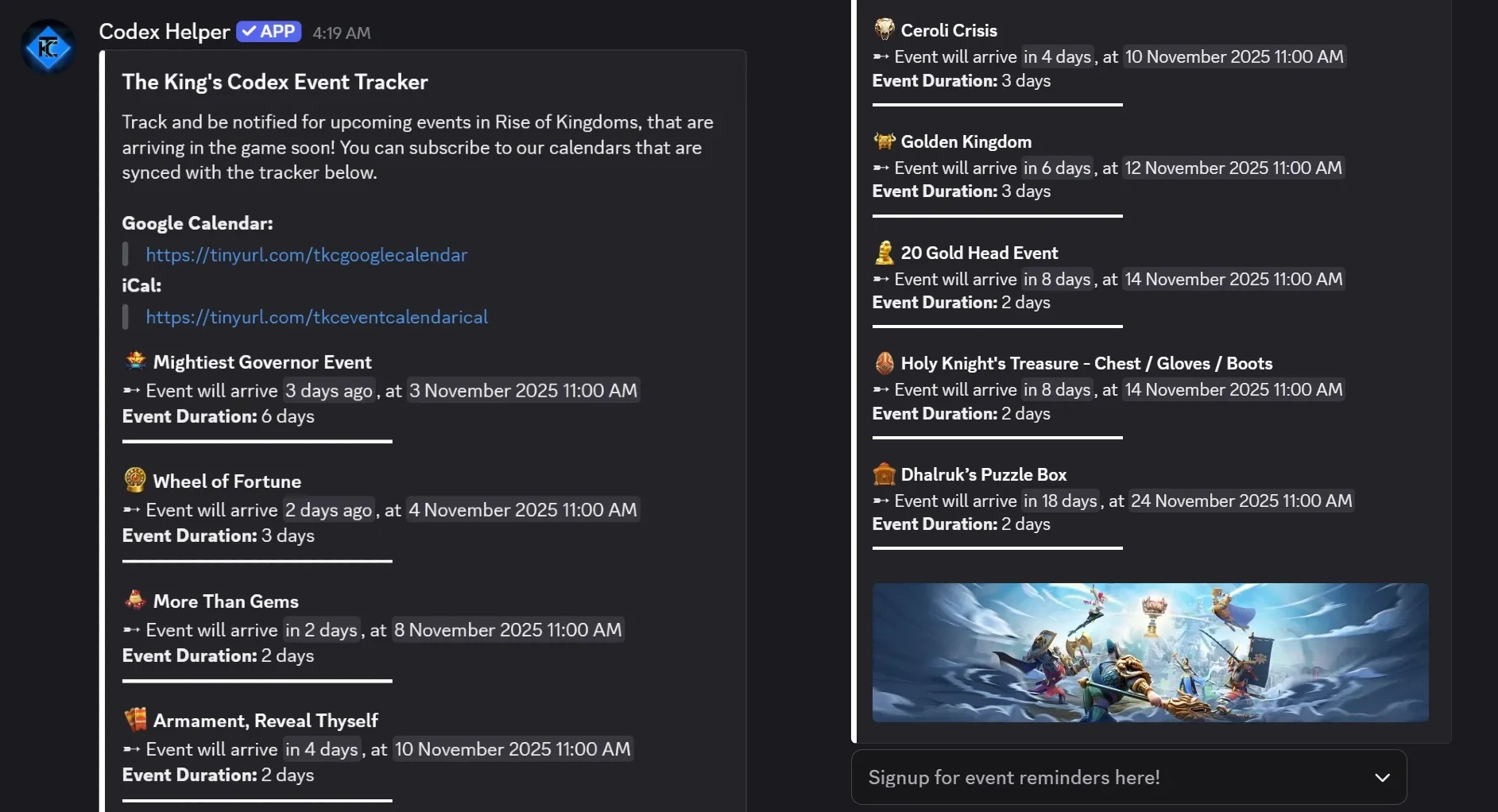Image resolution: width=1498 pixels, height=812 pixels.
Task: Click the 3 November 2025 timestamp chip
Action: [x=522, y=390]
